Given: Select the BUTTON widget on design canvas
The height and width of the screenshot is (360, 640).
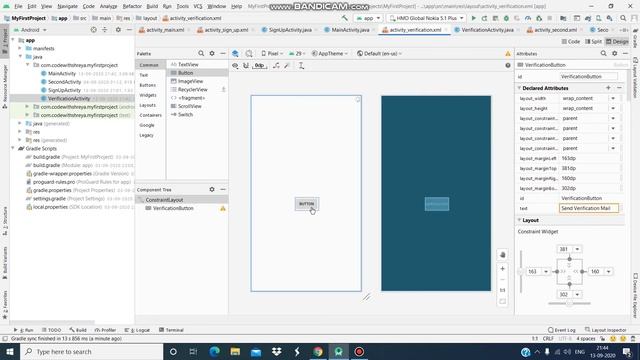Looking at the screenshot, I should 307,204.
